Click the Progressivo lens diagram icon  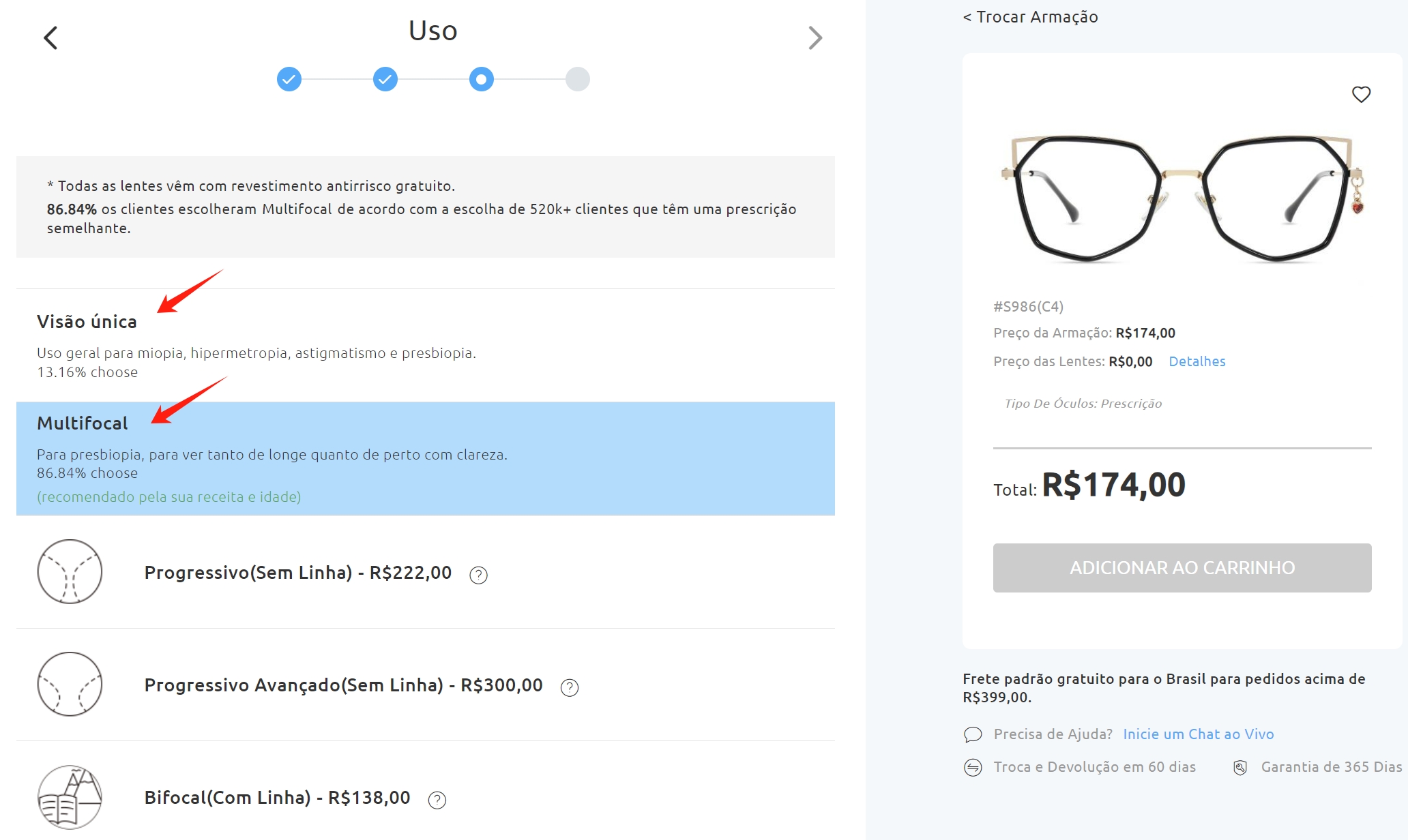[70, 571]
